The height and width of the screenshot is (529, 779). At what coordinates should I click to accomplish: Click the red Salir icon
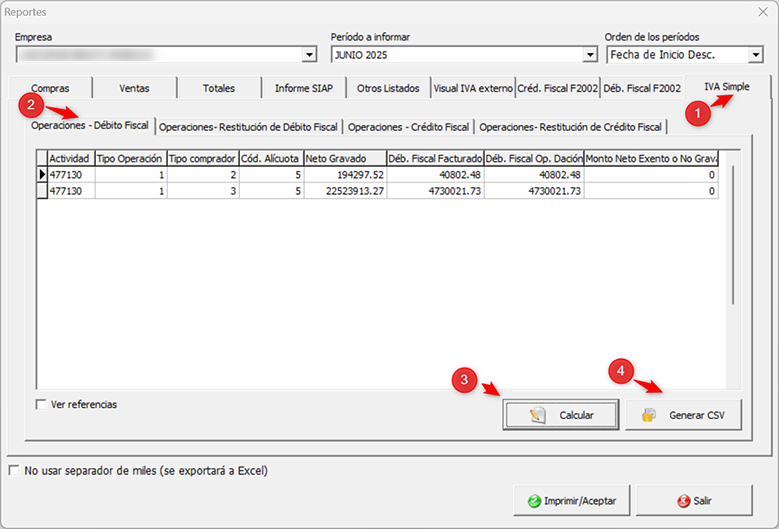pos(683,500)
